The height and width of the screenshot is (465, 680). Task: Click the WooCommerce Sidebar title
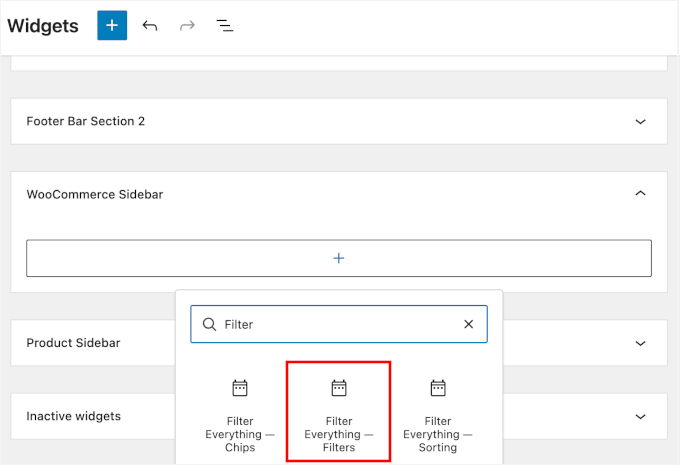pyautogui.click(x=95, y=194)
